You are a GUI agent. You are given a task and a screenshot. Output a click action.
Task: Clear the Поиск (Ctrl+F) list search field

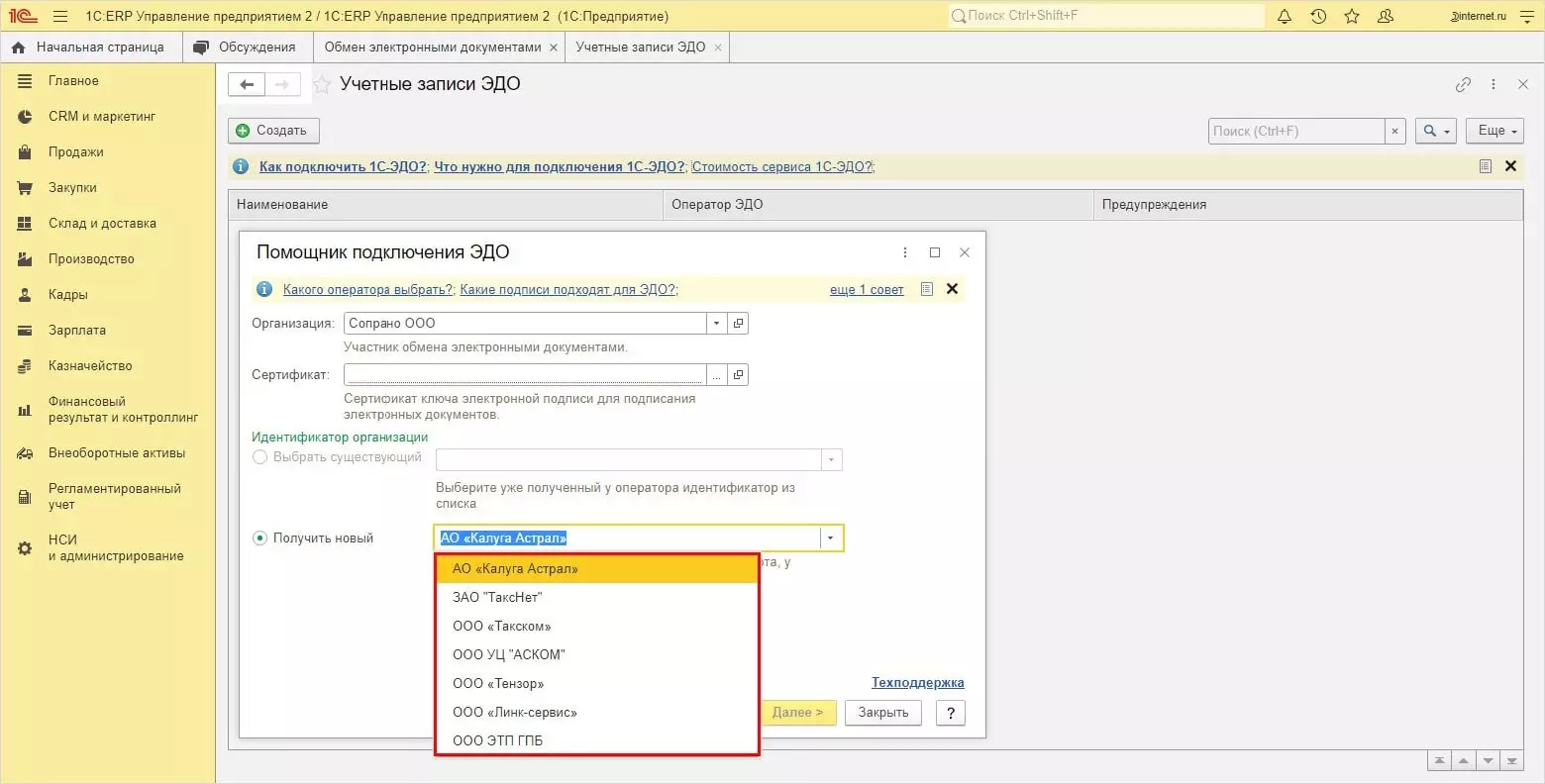[1394, 131]
